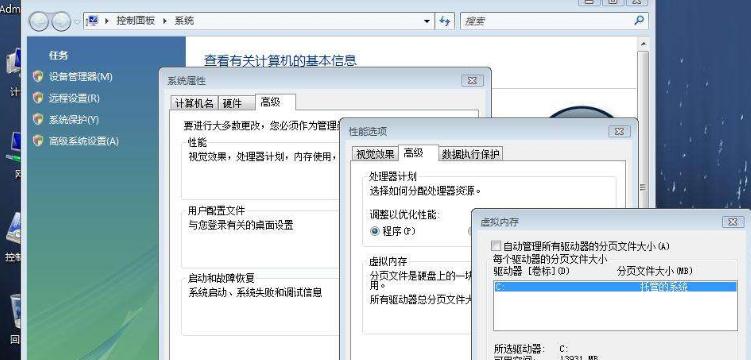Switch to the 数据执行保护 tab
The height and width of the screenshot is (360, 751).
pos(470,154)
